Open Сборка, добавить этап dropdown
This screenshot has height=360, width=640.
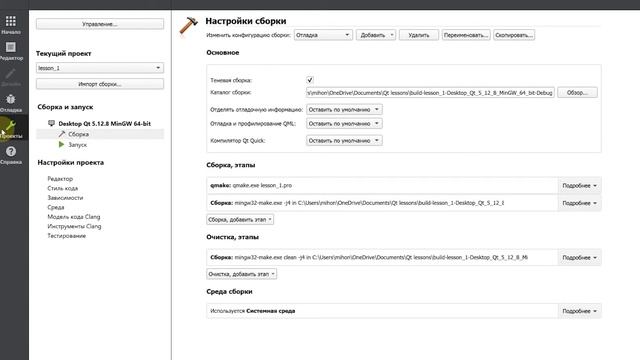tap(240, 220)
